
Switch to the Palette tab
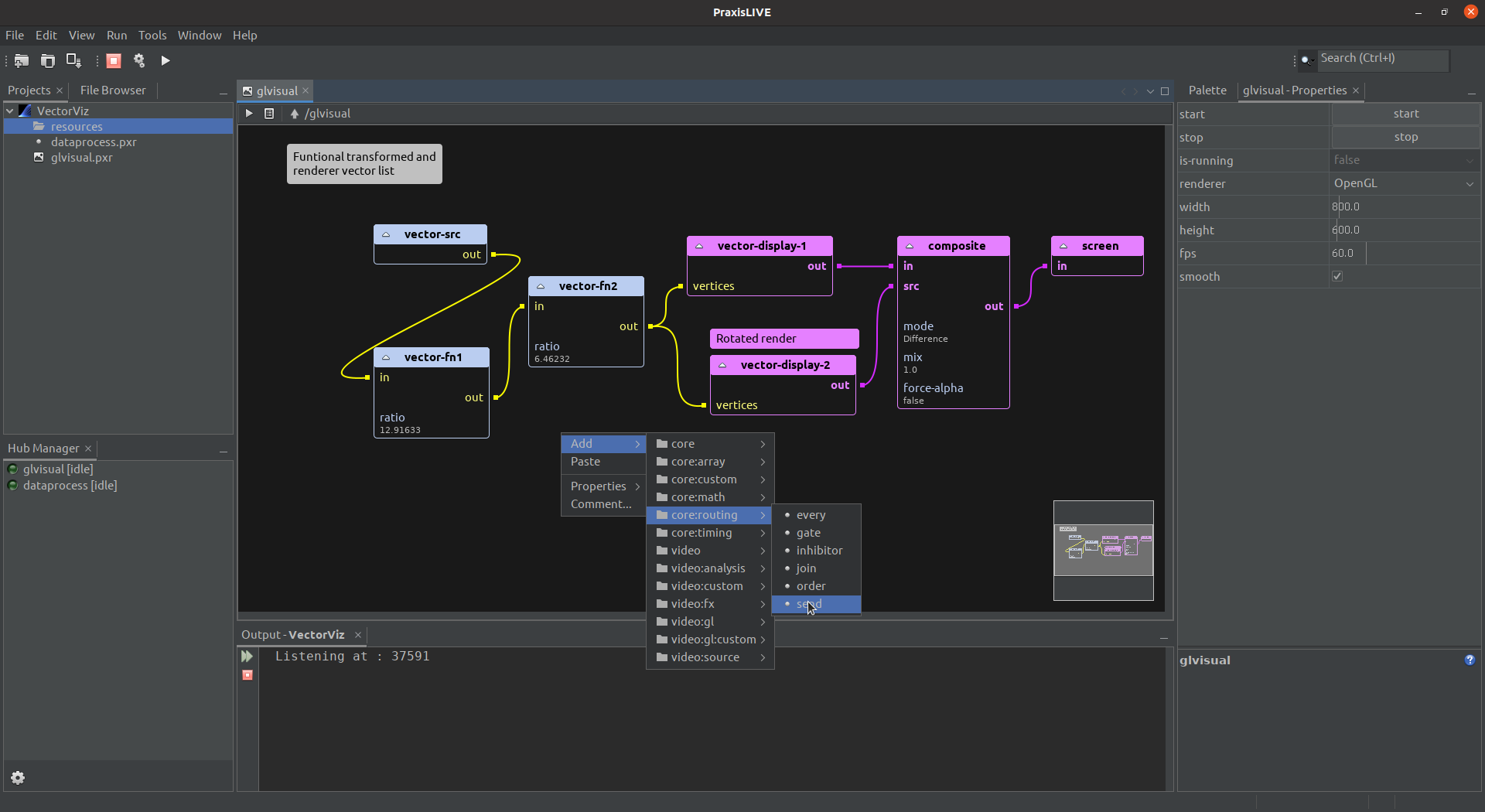(x=1207, y=90)
